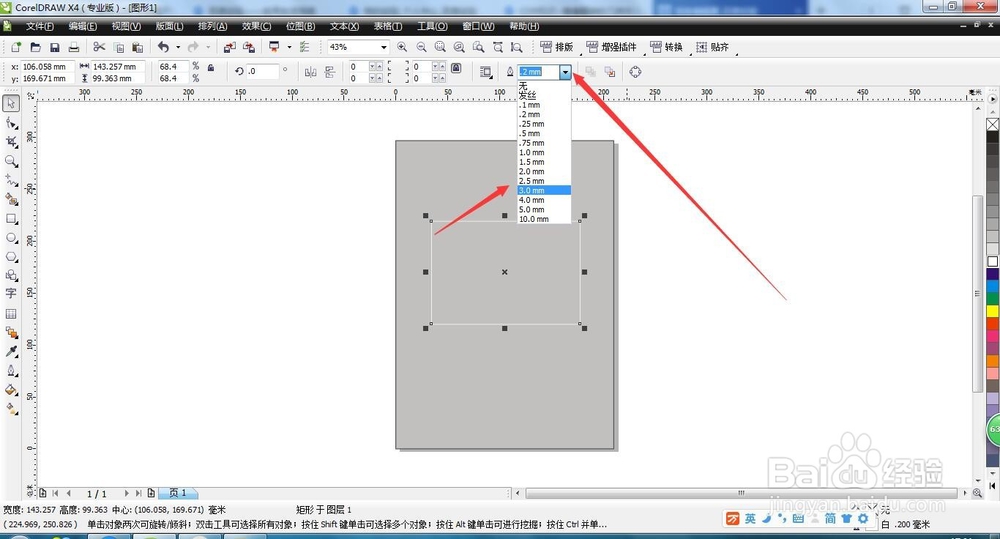Select the Shape edit tool
Viewport: 1000px width, 539px height.
point(11,122)
